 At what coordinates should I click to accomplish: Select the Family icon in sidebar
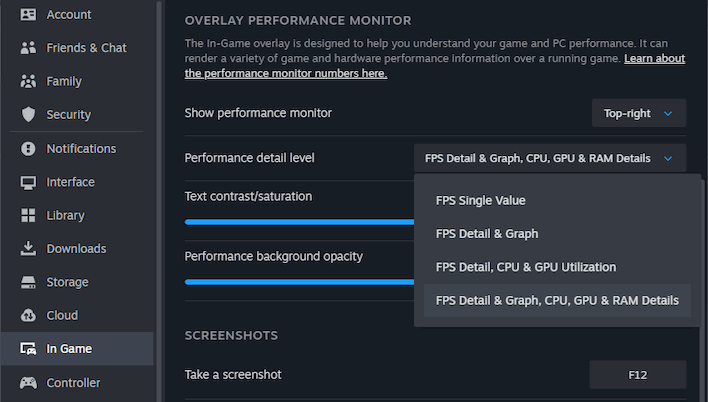(x=28, y=81)
